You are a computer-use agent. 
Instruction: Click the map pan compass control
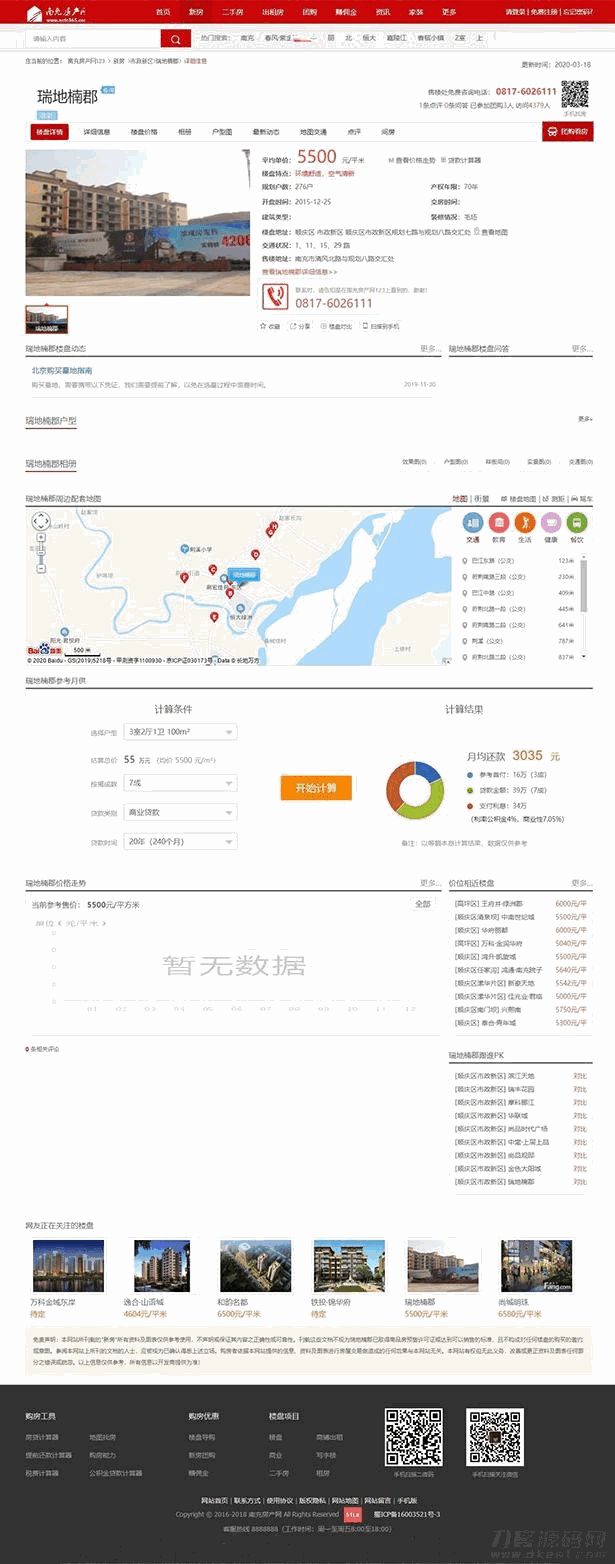coord(41,522)
